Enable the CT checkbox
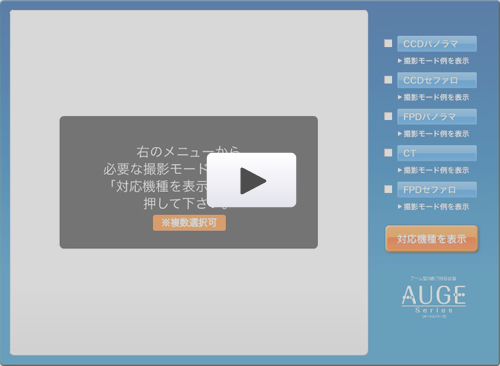This screenshot has height=366, width=500. pos(388,153)
